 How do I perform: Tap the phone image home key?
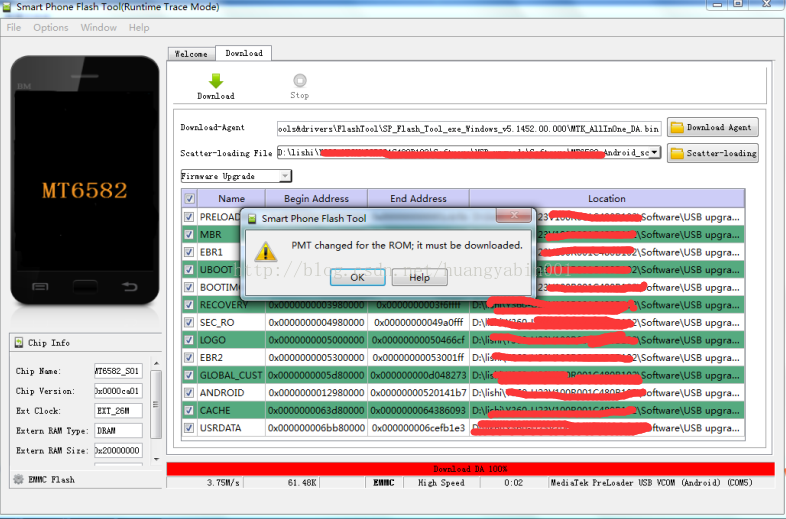pos(85,287)
